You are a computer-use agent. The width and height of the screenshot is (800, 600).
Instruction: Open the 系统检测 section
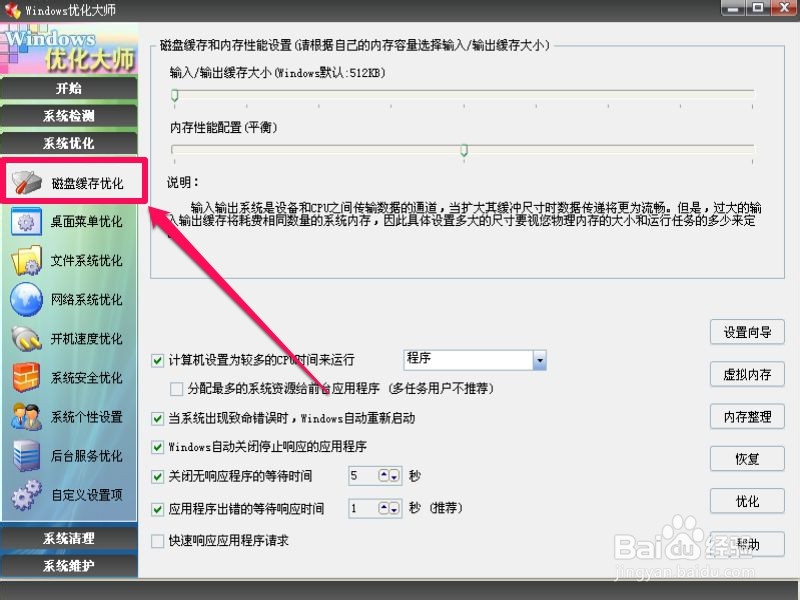click(x=69, y=116)
